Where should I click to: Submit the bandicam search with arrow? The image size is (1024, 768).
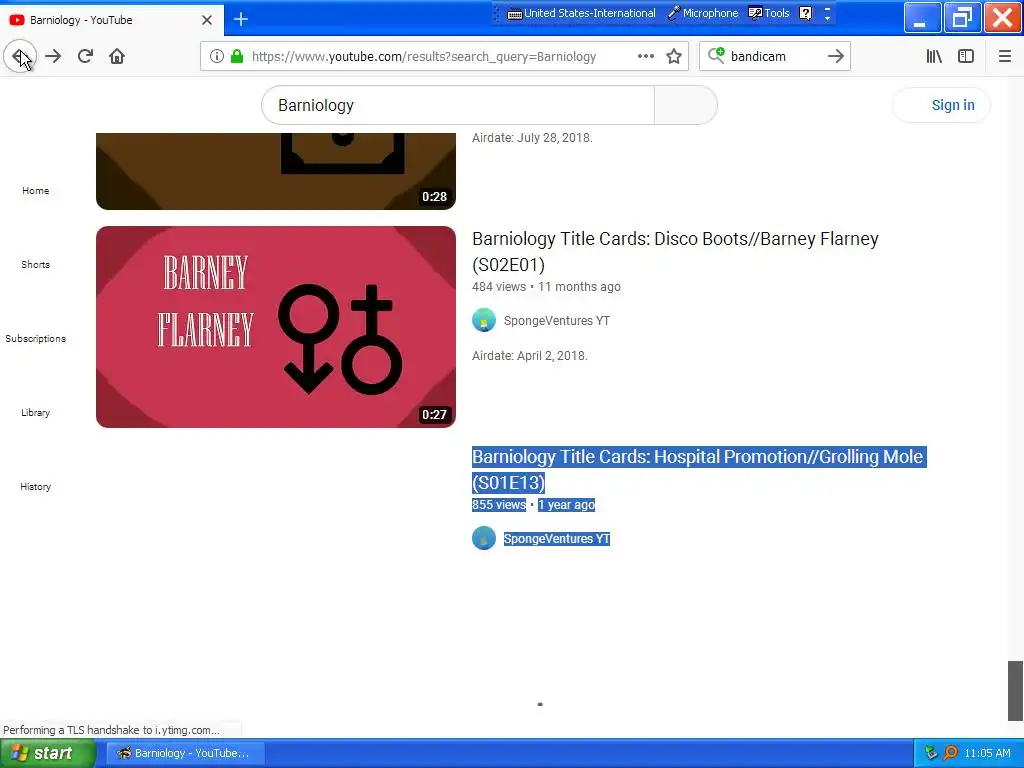[835, 56]
